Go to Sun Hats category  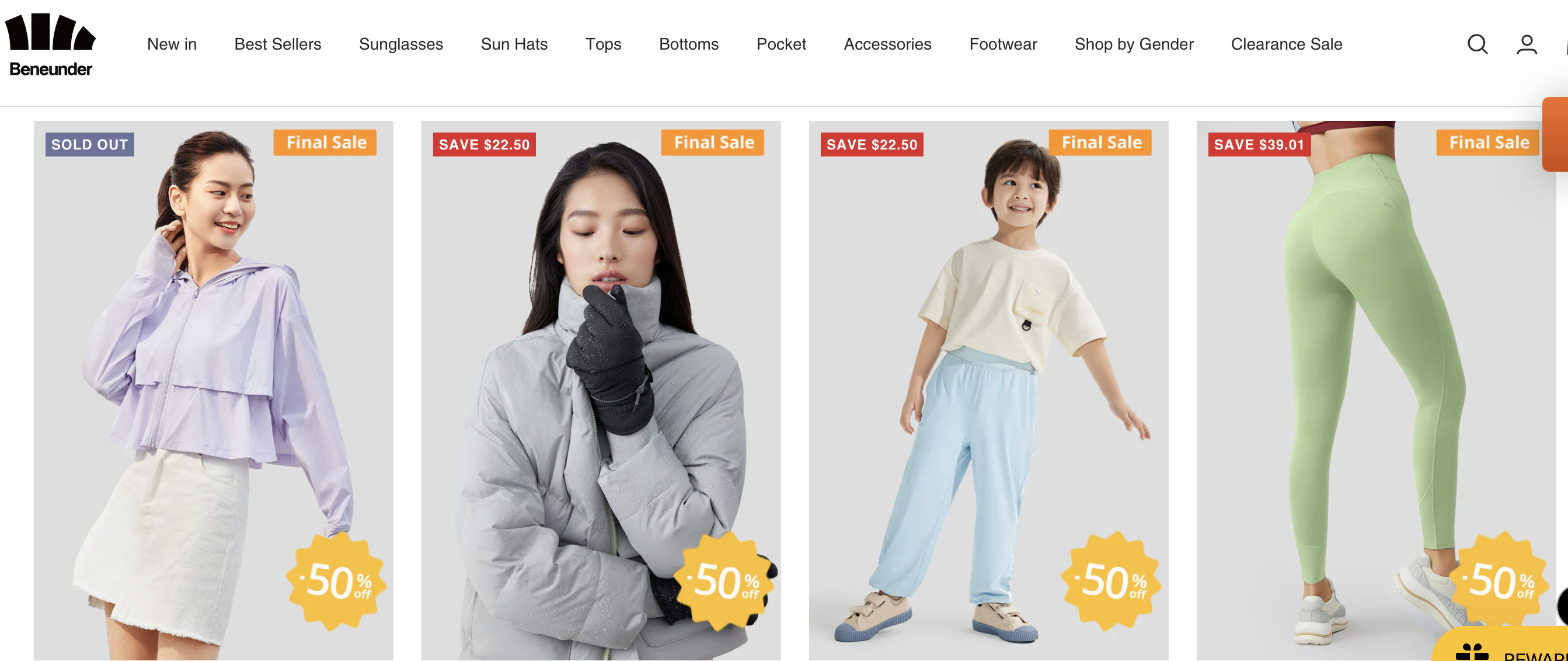point(514,44)
